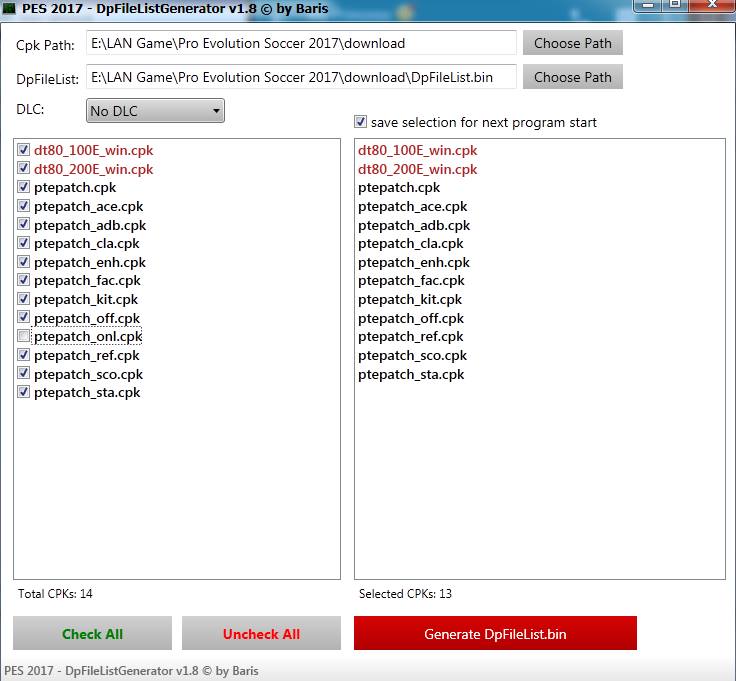Click the status bar version text
Viewport: 736px width, 681px height.
[x=131, y=671]
